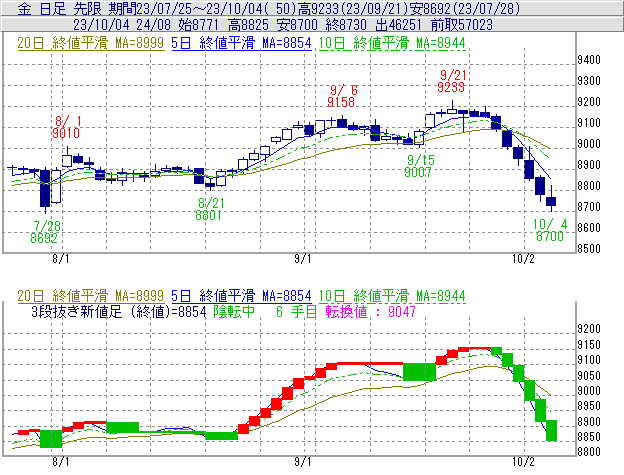Click the 9050 axis label of three-line break chart
The image size is (624, 475).
click(x=589, y=376)
